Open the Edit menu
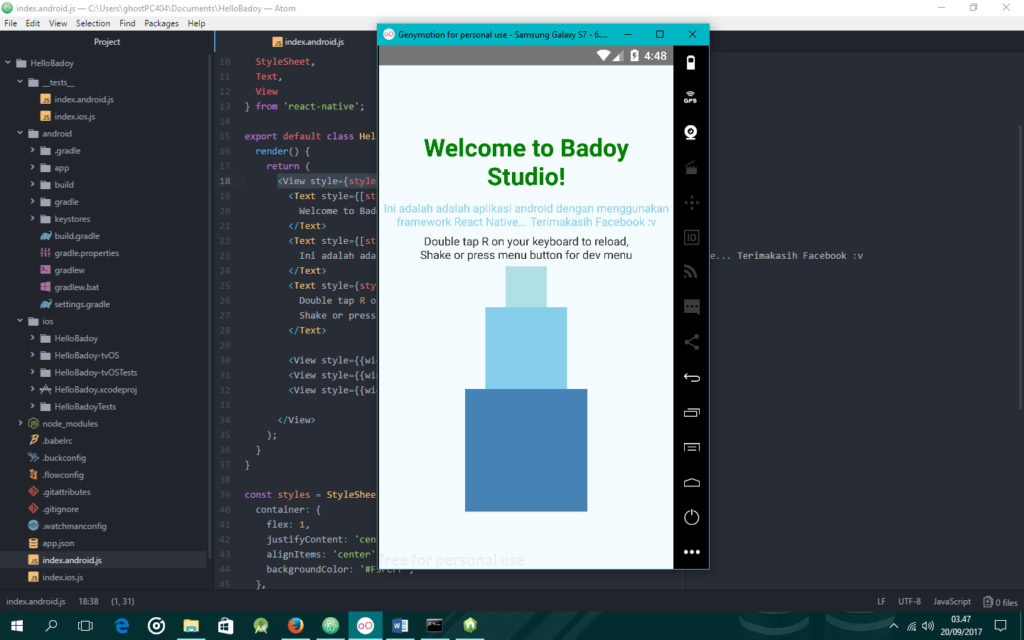The width and height of the screenshot is (1024, 640). point(33,23)
